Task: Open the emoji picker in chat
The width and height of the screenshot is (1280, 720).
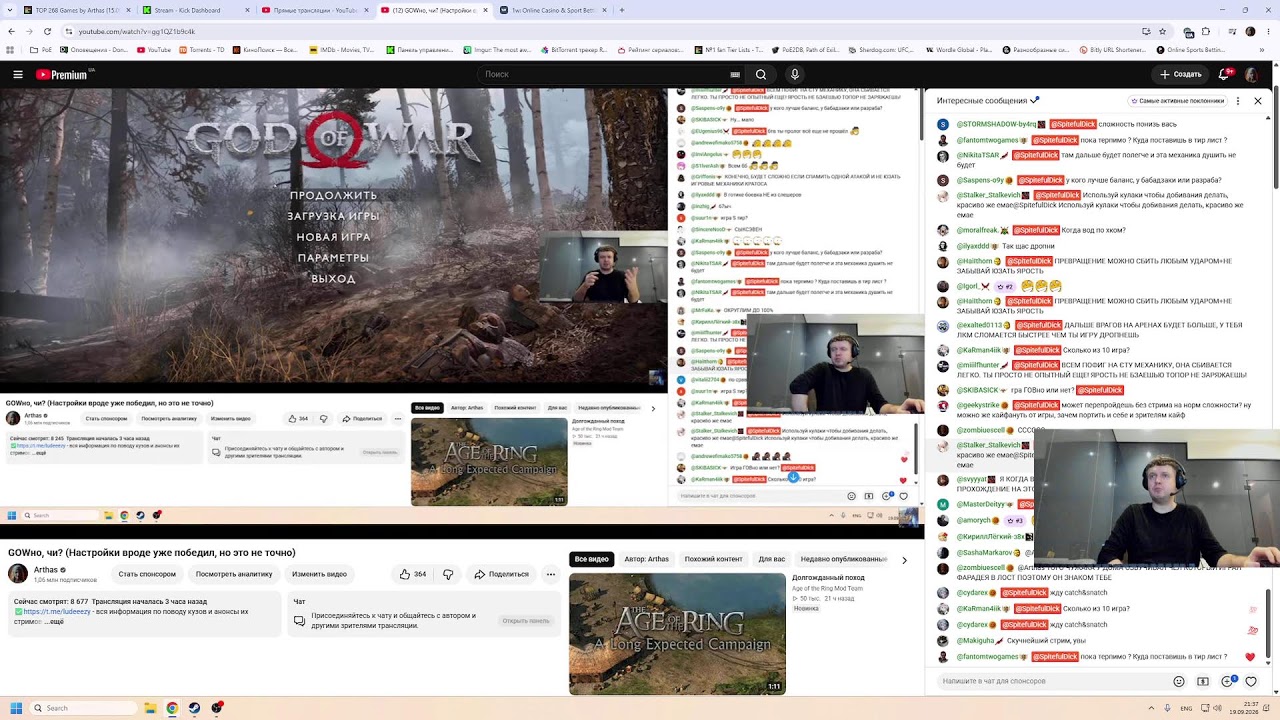Action: pos(1179,682)
